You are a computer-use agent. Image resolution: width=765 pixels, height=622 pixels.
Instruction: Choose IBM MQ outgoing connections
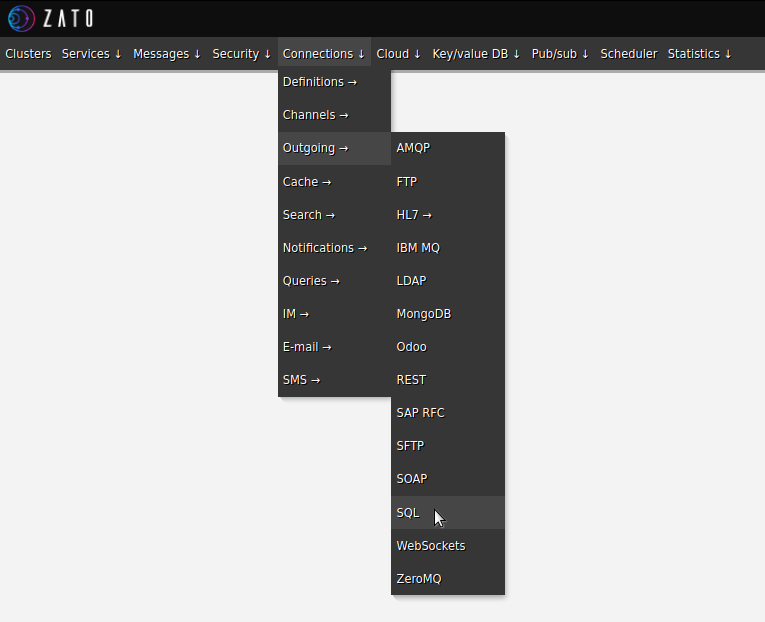coord(448,248)
